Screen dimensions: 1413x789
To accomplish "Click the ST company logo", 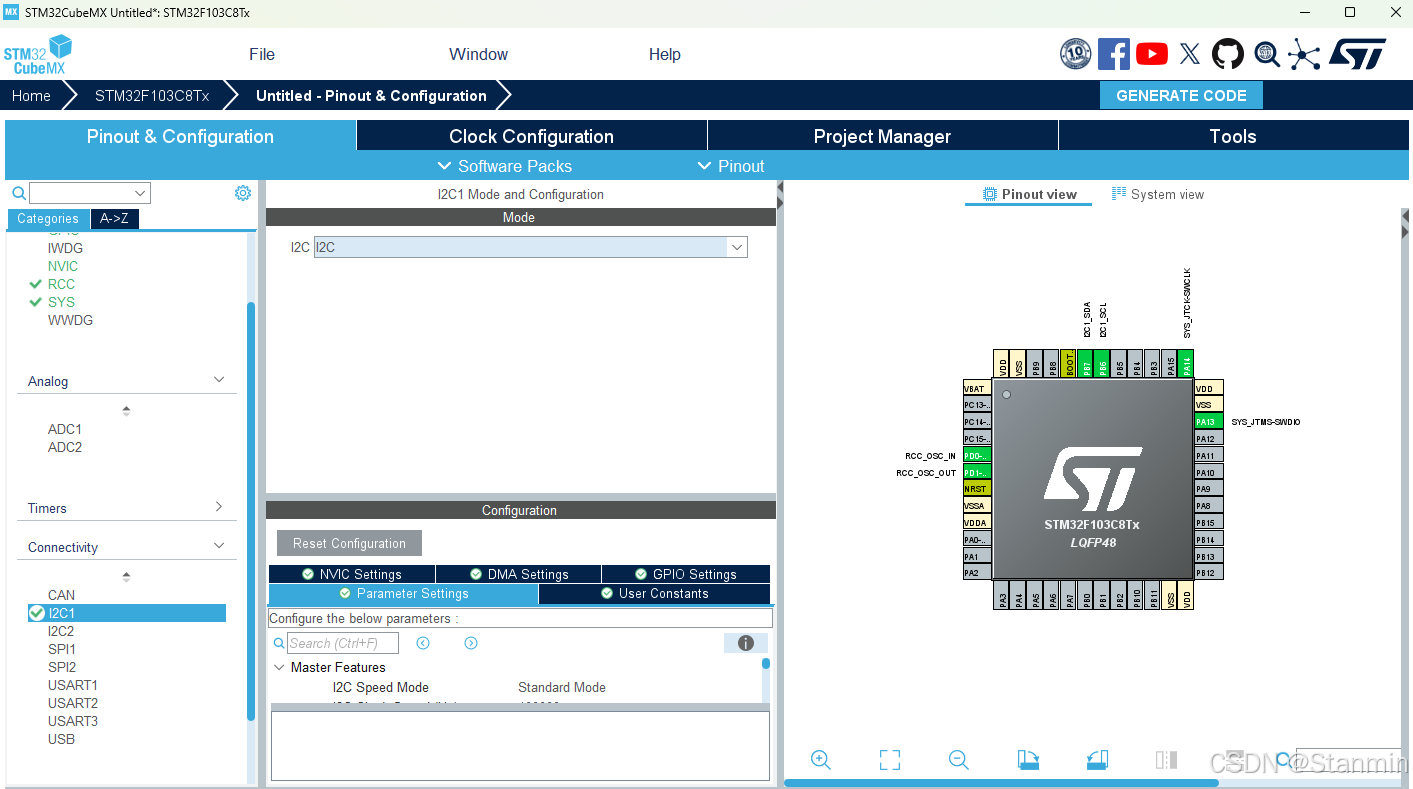I will pos(1357,54).
